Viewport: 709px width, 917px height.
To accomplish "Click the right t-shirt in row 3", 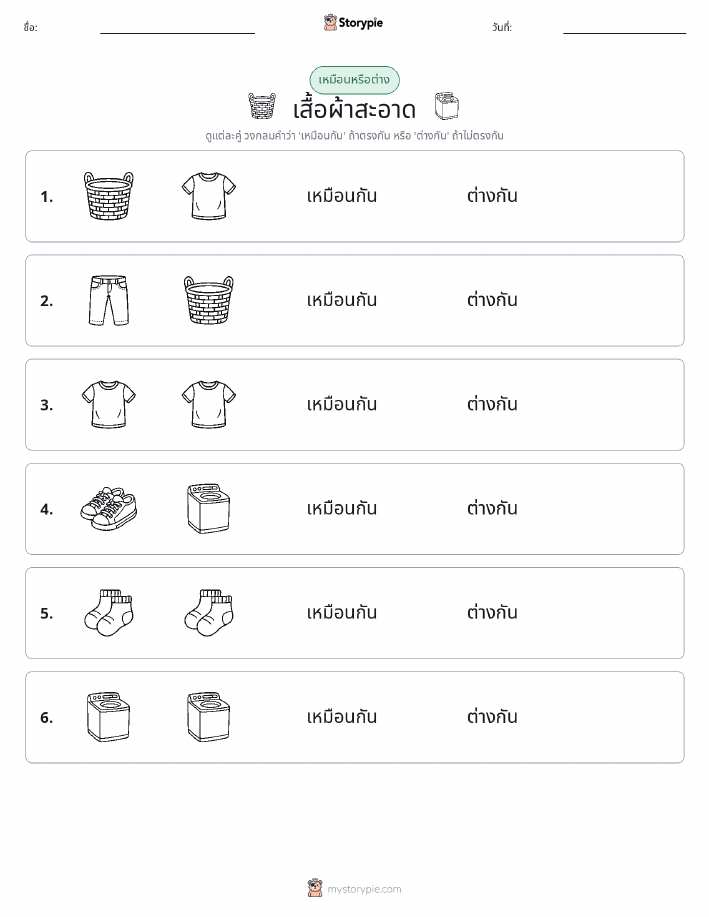I will pos(209,404).
